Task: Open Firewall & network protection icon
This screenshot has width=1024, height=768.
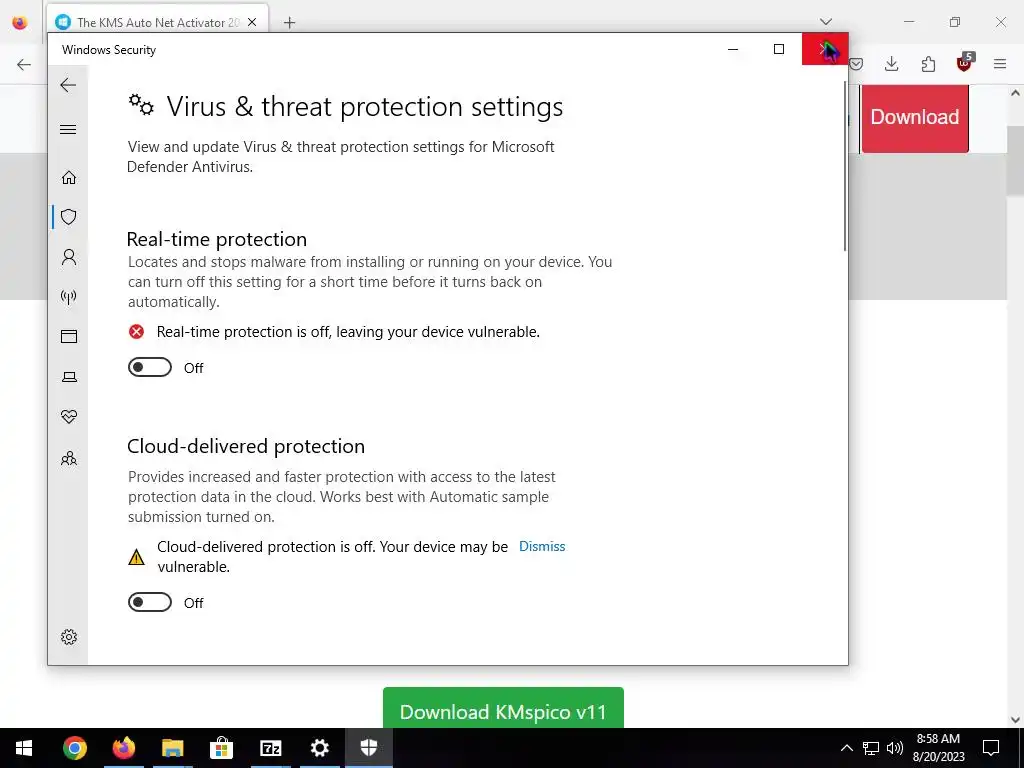Action: click(69, 297)
